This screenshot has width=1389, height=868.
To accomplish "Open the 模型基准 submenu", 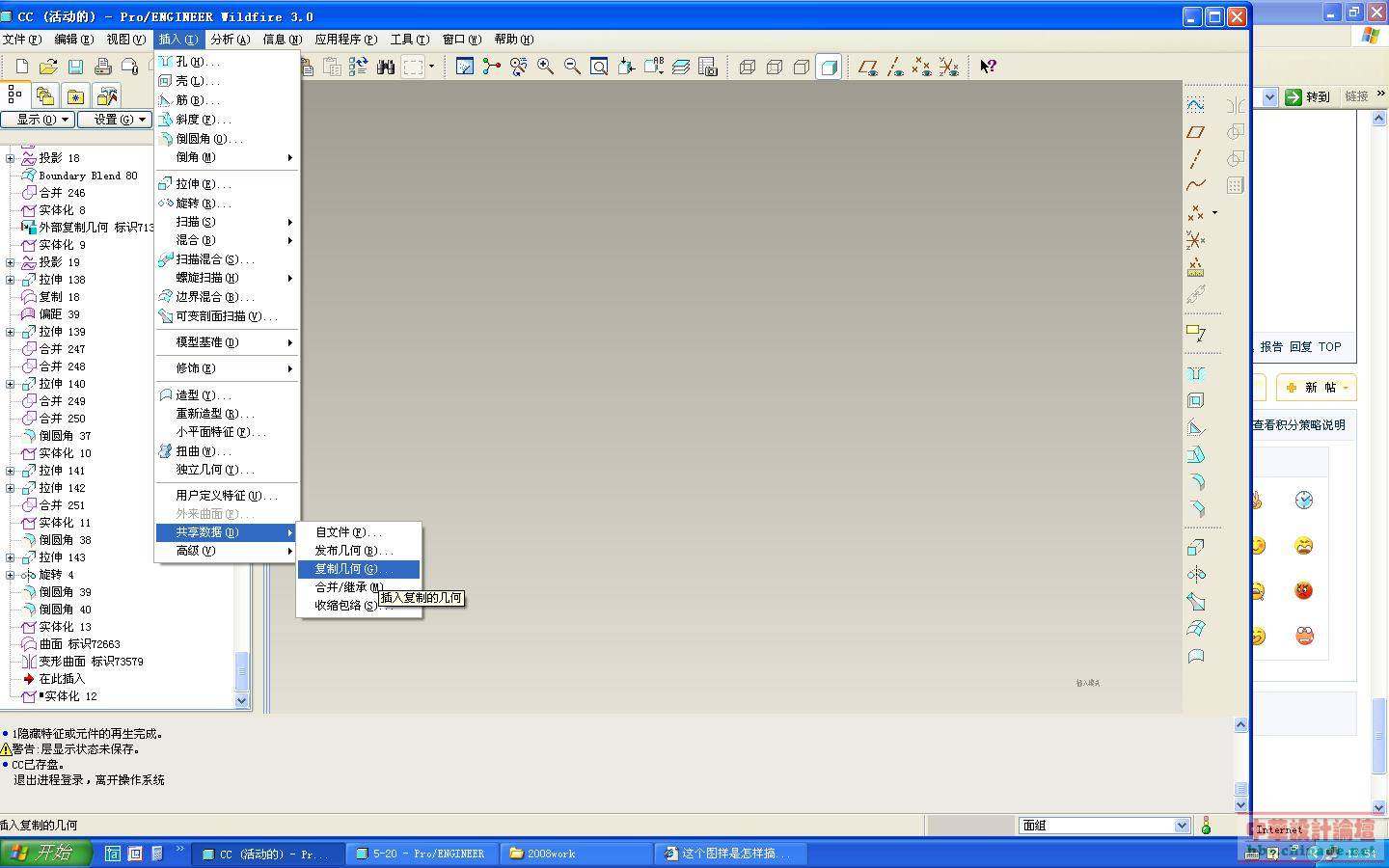I will click(x=228, y=342).
